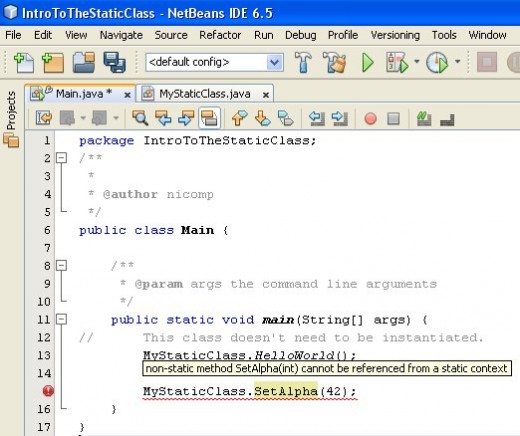520x436 pixels.
Task: Click the gray stop build button
Action: [487, 62]
